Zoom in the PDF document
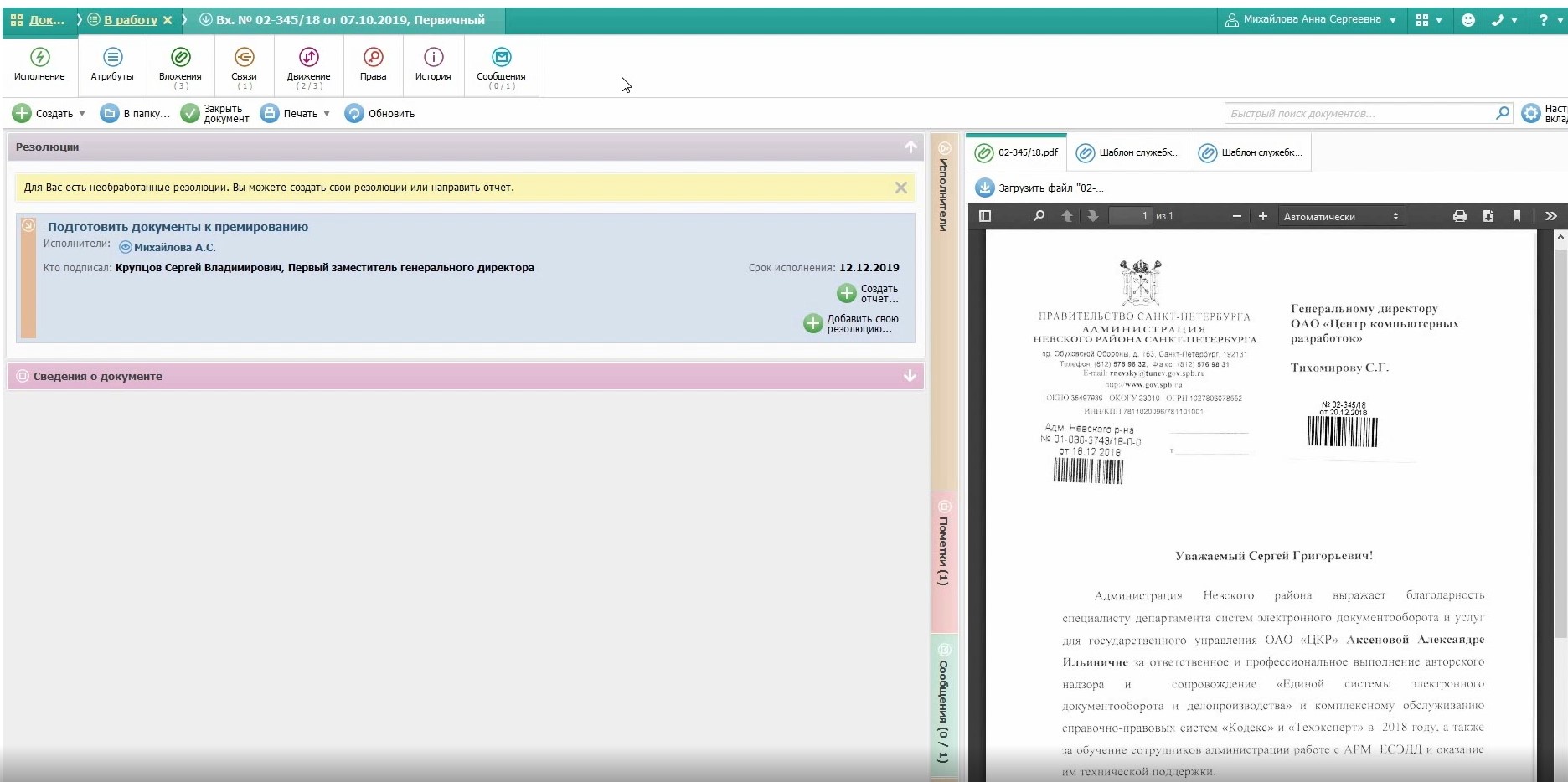The image size is (1568, 782). pos(1263,216)
